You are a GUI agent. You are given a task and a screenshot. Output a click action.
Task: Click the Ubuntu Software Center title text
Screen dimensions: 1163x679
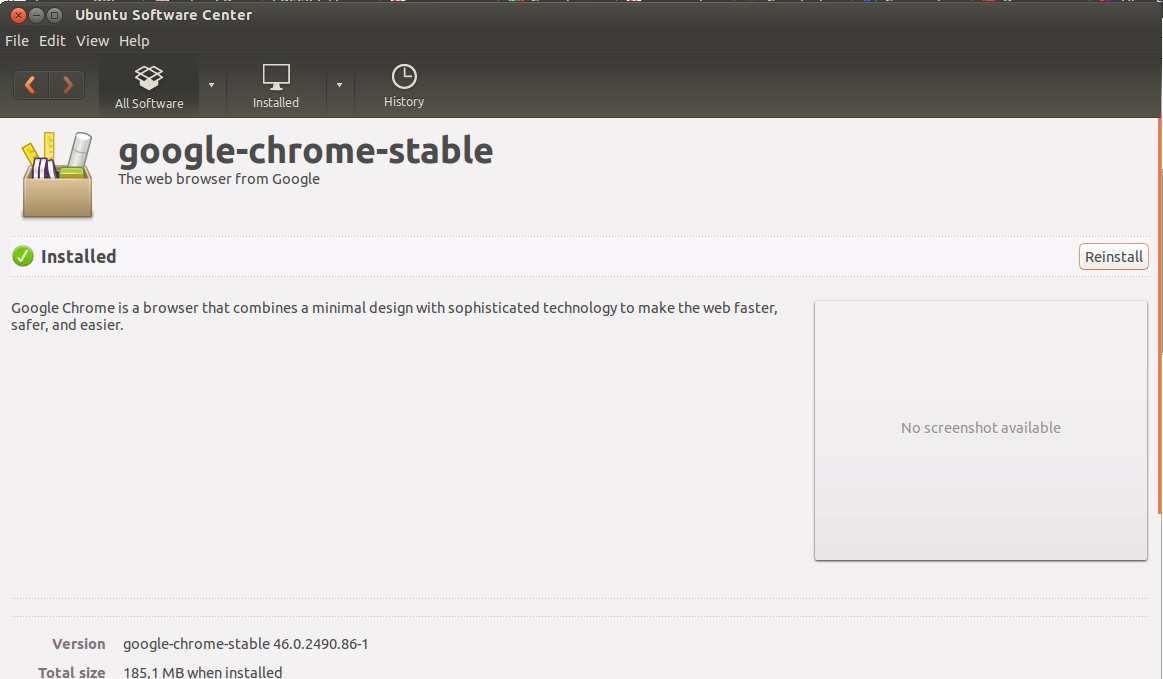pyautogui.click(x=163, y=15)
